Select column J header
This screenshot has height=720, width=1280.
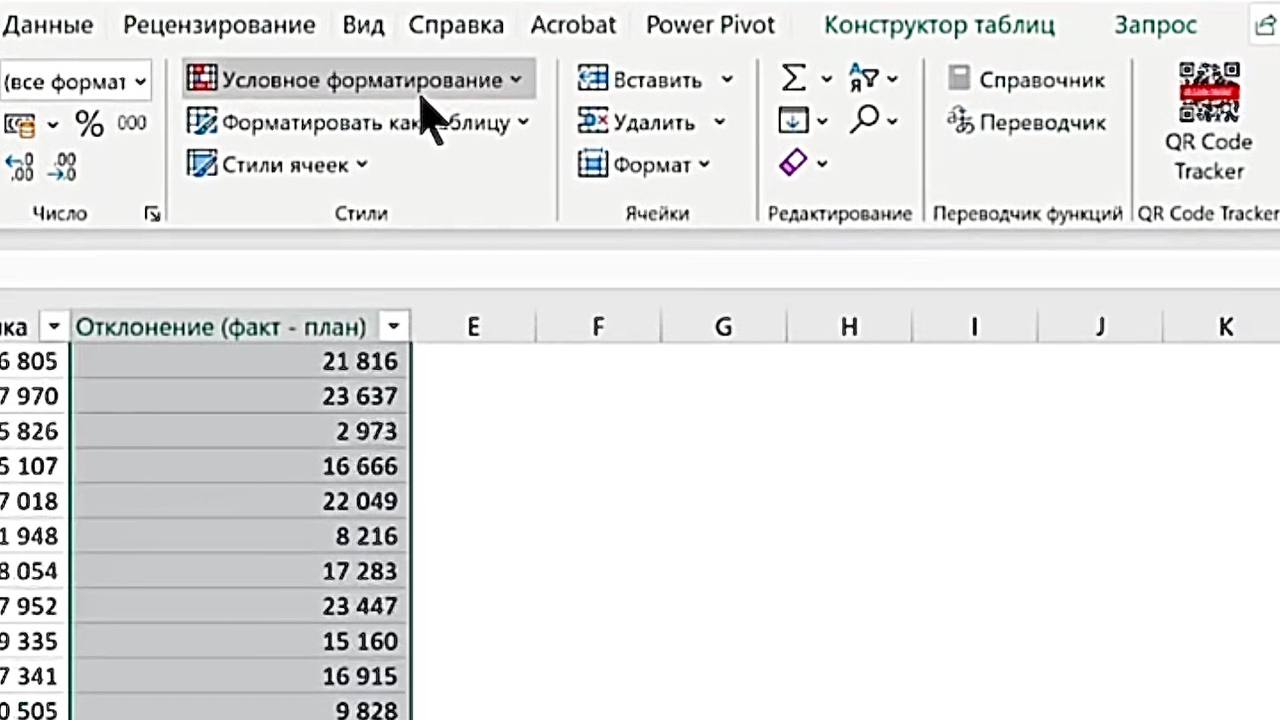pos(1100,327)
